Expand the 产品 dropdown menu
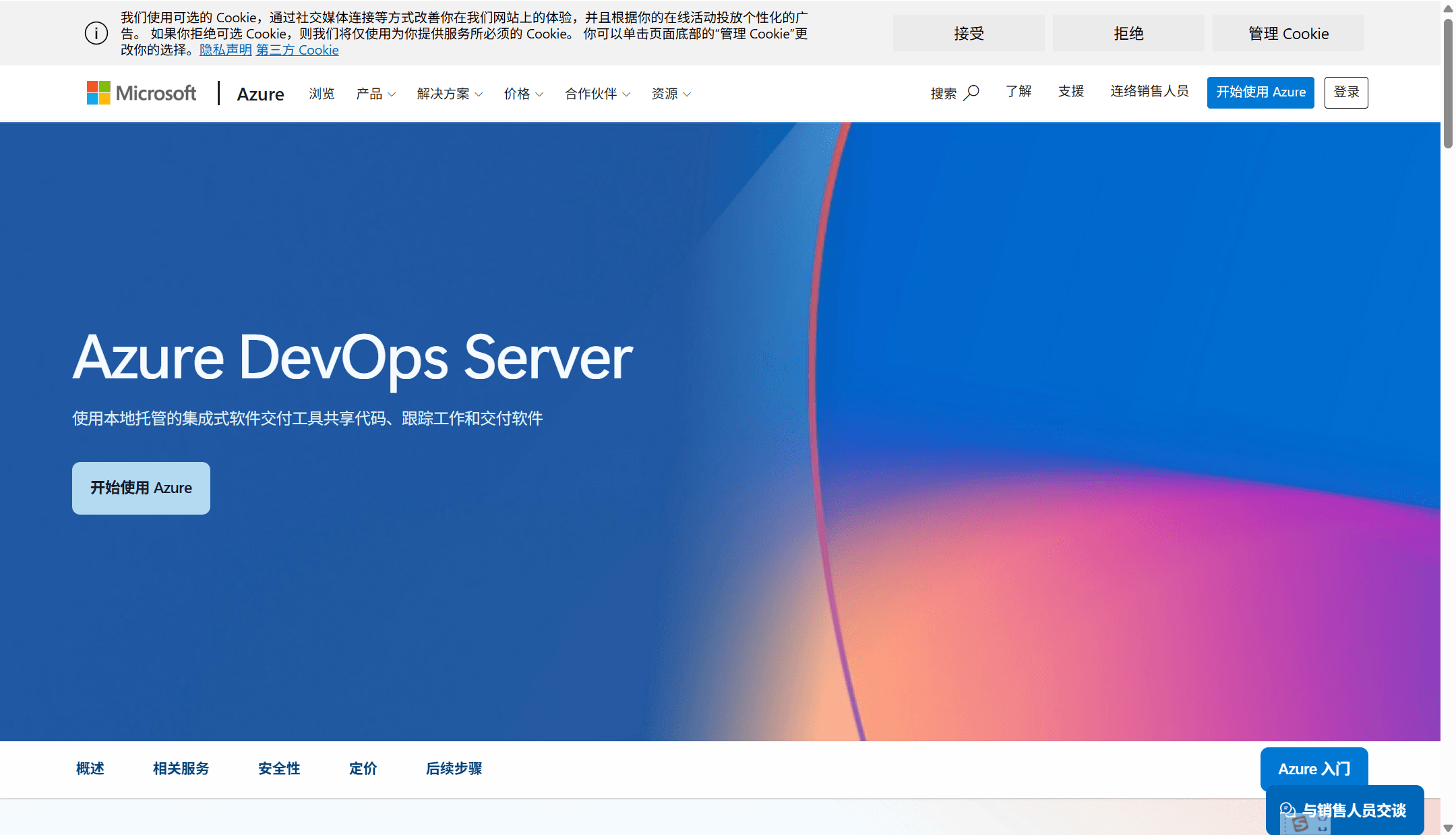The image size is (1456, 835). pos(375,94)
